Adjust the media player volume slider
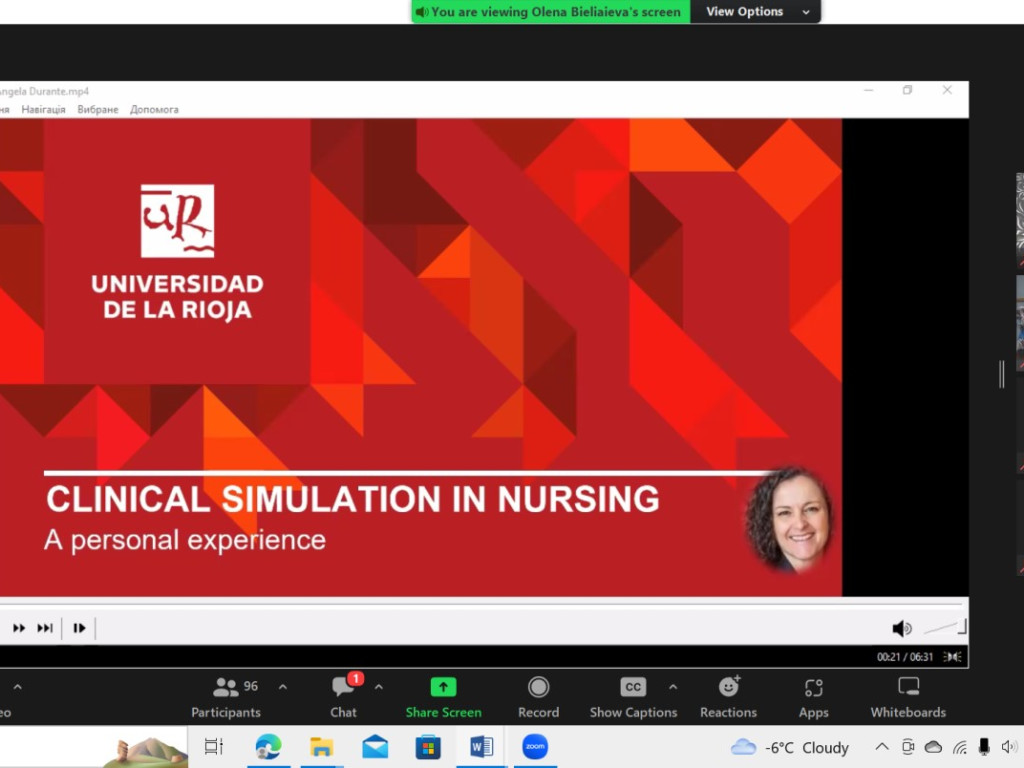 pyautogui.click(x=945, y=628)
